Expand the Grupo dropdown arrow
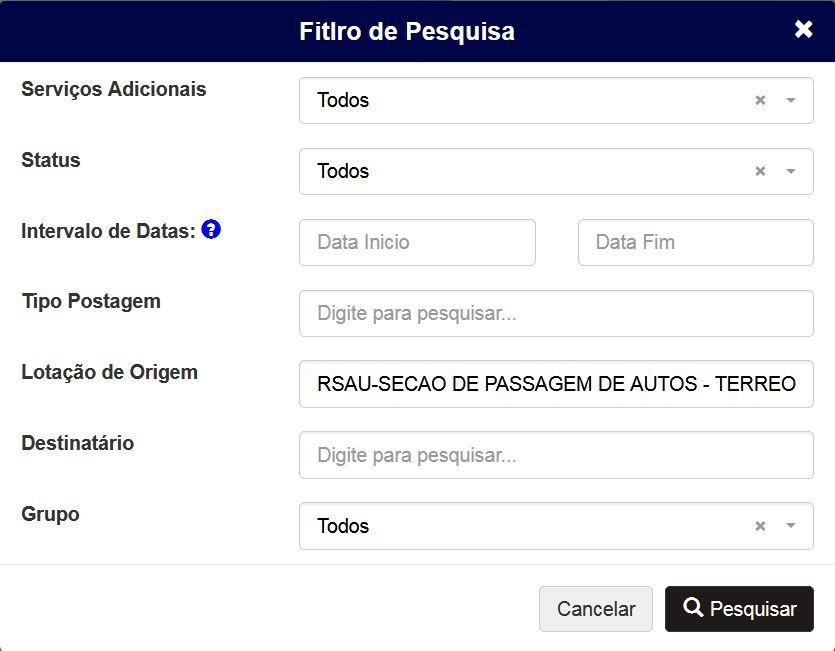This screenshot has width=835, height=651. [791, 526]
